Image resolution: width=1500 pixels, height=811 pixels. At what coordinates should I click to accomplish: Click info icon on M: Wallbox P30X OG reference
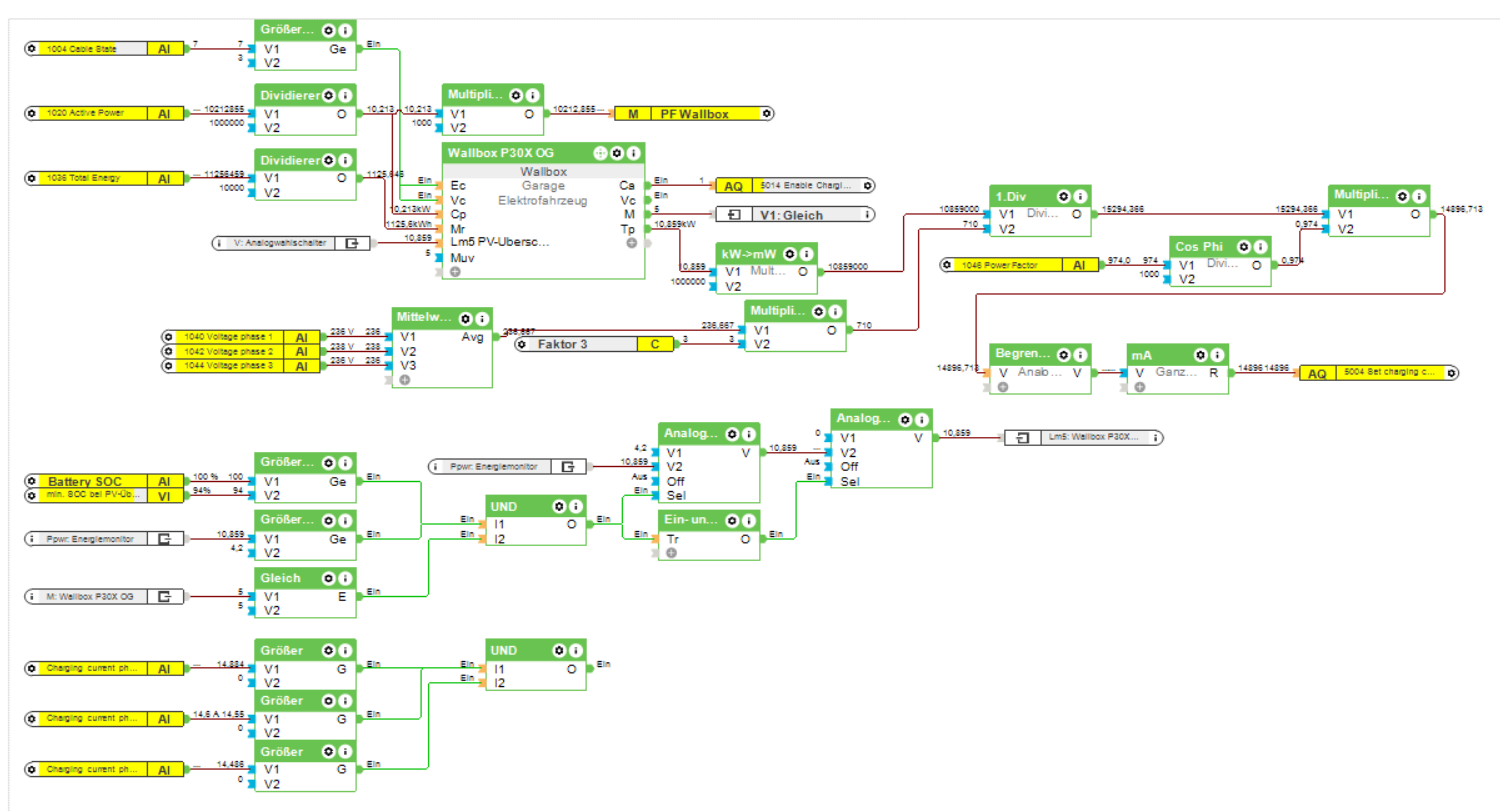coord(30,597)
